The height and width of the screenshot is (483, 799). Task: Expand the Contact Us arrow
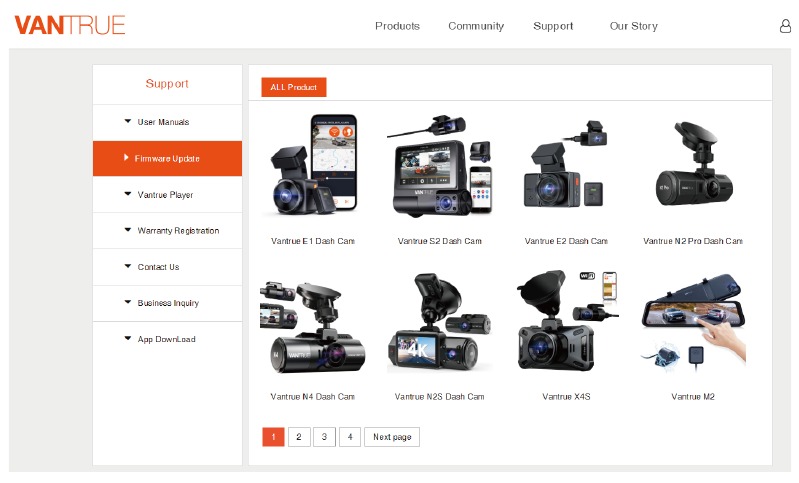tap(127, 266)
